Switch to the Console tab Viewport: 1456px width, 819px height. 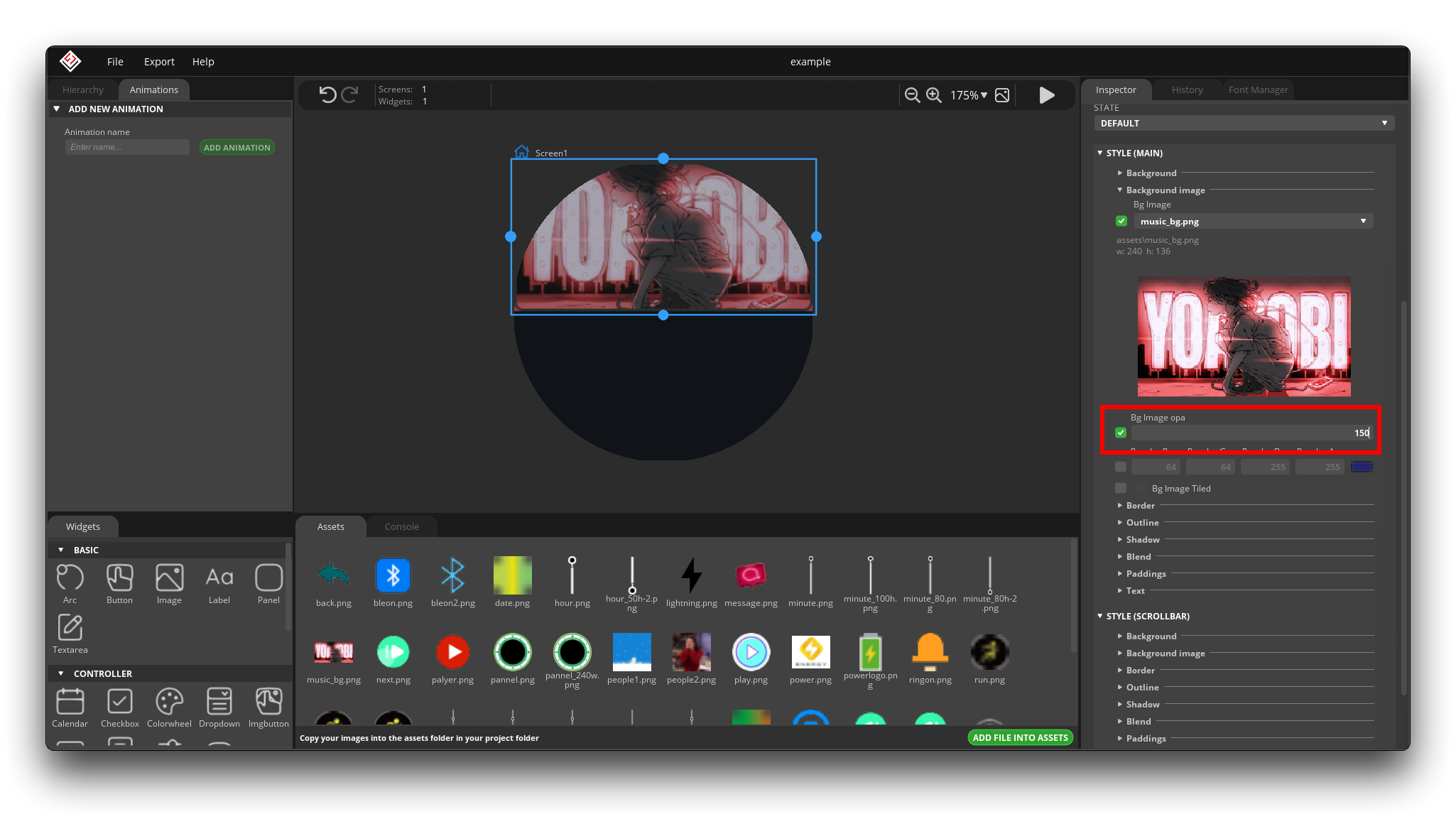(402, 526)
